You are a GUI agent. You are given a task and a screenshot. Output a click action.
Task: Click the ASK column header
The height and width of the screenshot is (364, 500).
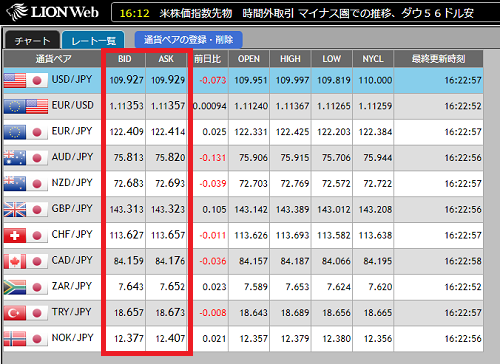coord(166,59)
